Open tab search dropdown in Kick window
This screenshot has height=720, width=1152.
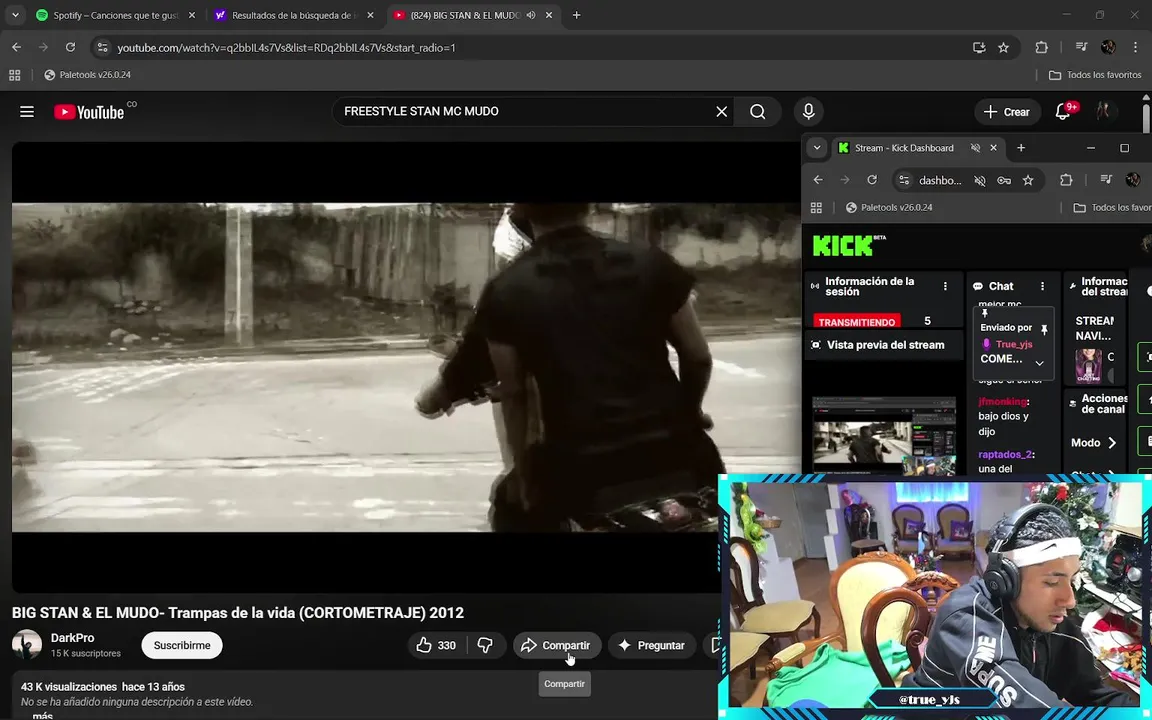pyautogui.click(x=817, y=148)
